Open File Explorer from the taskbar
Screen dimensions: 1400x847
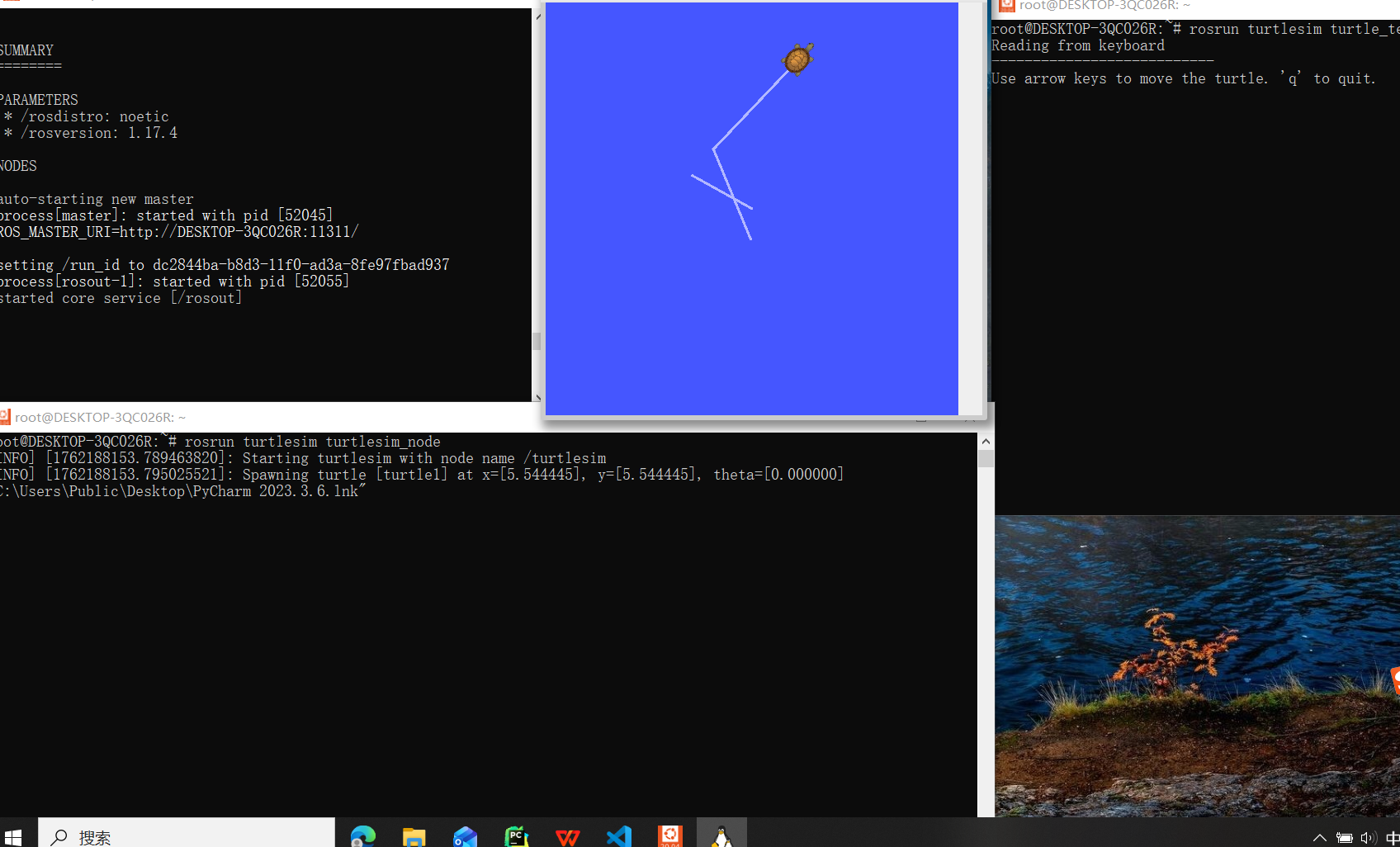tap(414, 836)
